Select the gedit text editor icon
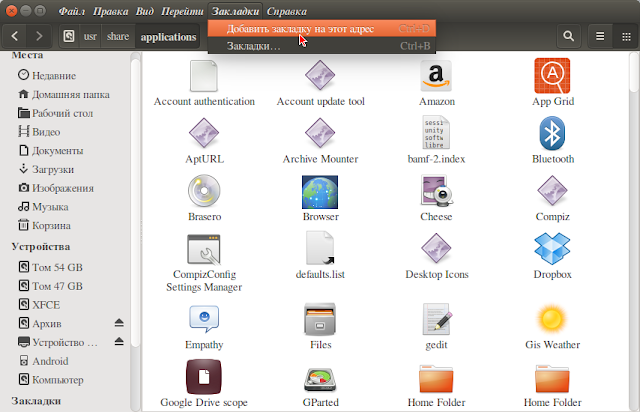The width and height of the screenshot is (640, 412). click(437, 319)
